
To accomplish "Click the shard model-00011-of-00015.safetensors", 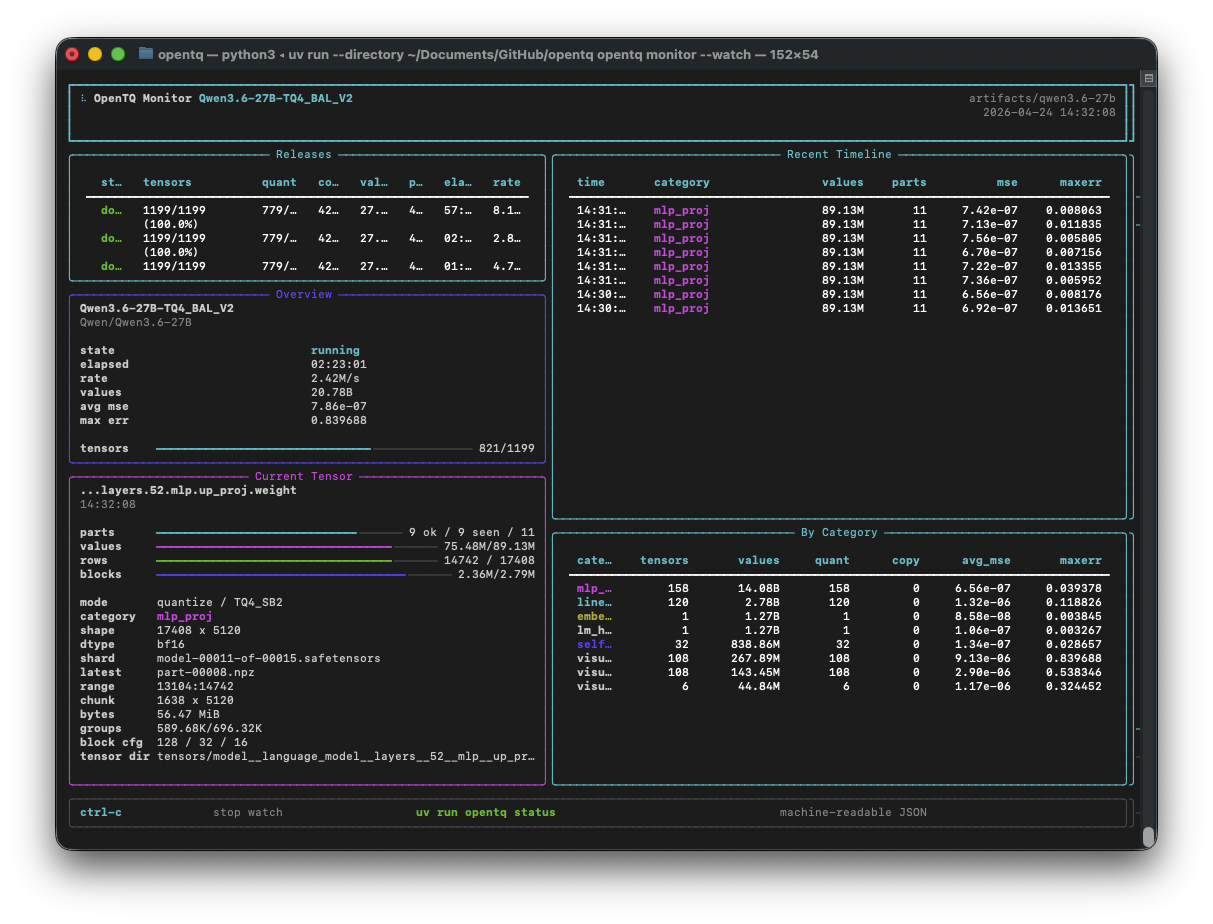I will click(x=269, y=659).
